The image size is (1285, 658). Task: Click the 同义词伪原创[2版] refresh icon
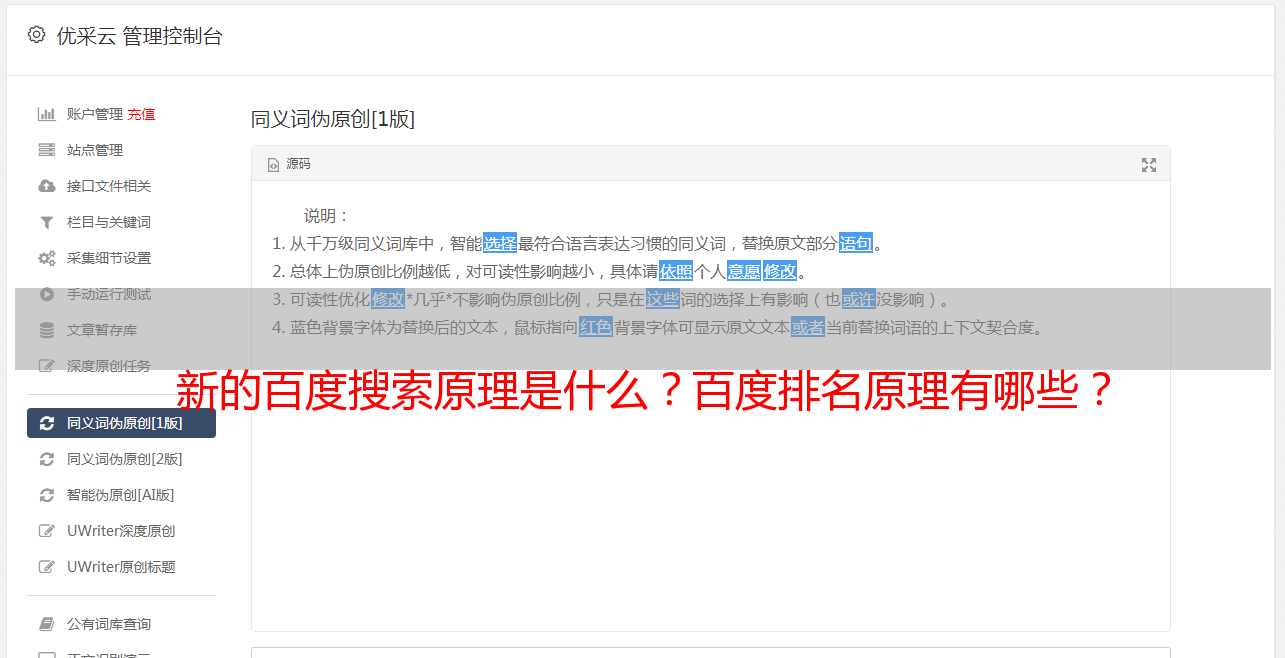pyautogui.click(x=46, y=459)
